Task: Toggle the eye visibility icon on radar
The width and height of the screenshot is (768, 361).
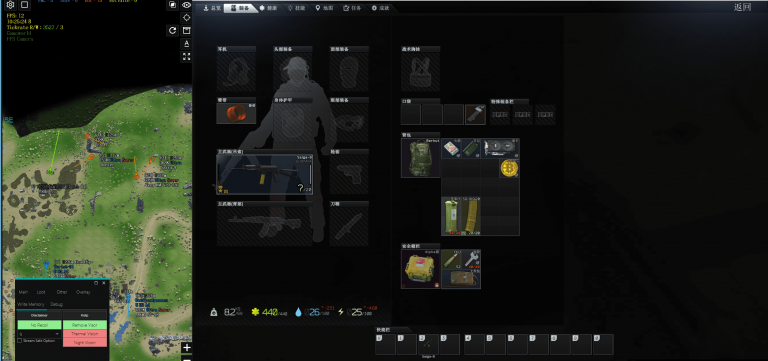Action: point(187,5)
